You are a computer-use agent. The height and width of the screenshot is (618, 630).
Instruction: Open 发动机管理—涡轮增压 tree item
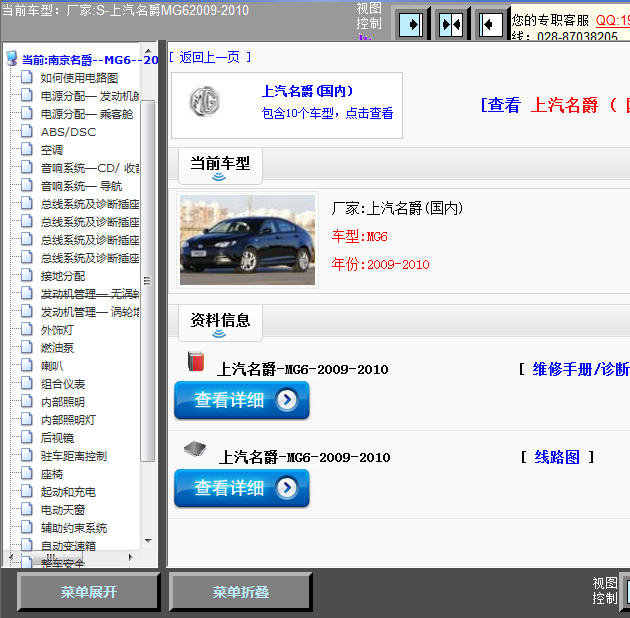tap(90, 312)
